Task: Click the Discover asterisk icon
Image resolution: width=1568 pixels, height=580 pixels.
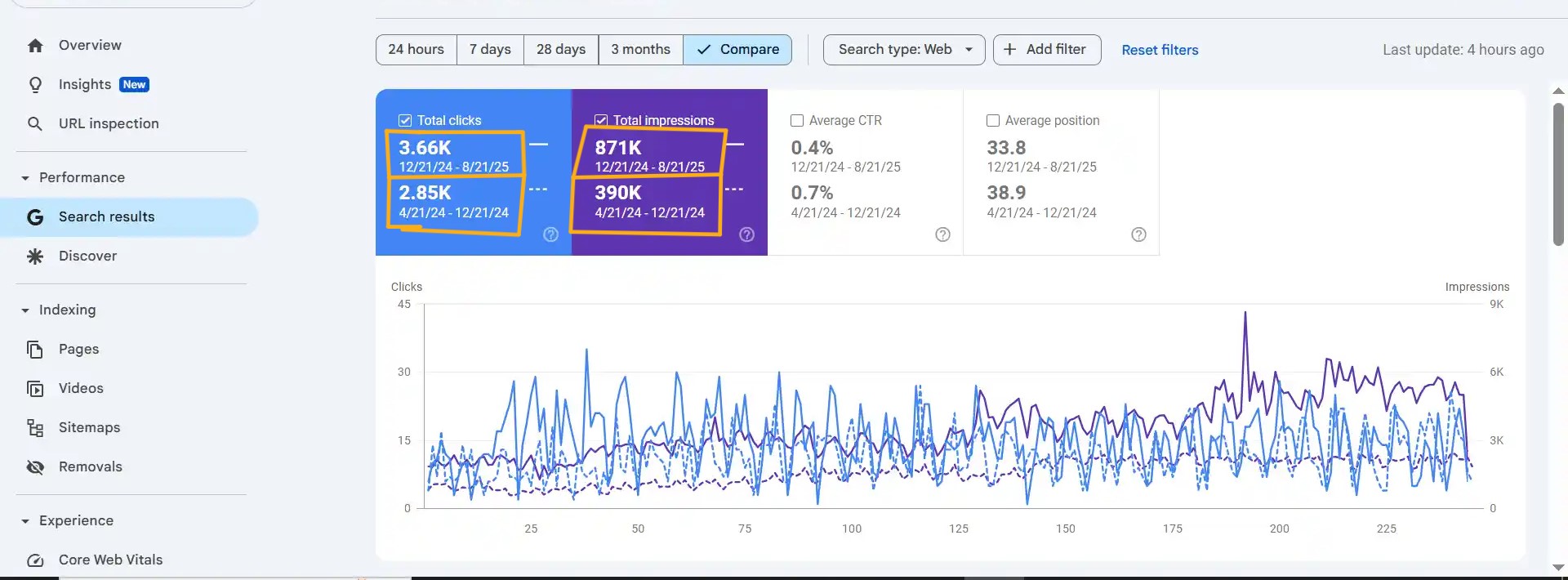Action: tap(35, 257)
